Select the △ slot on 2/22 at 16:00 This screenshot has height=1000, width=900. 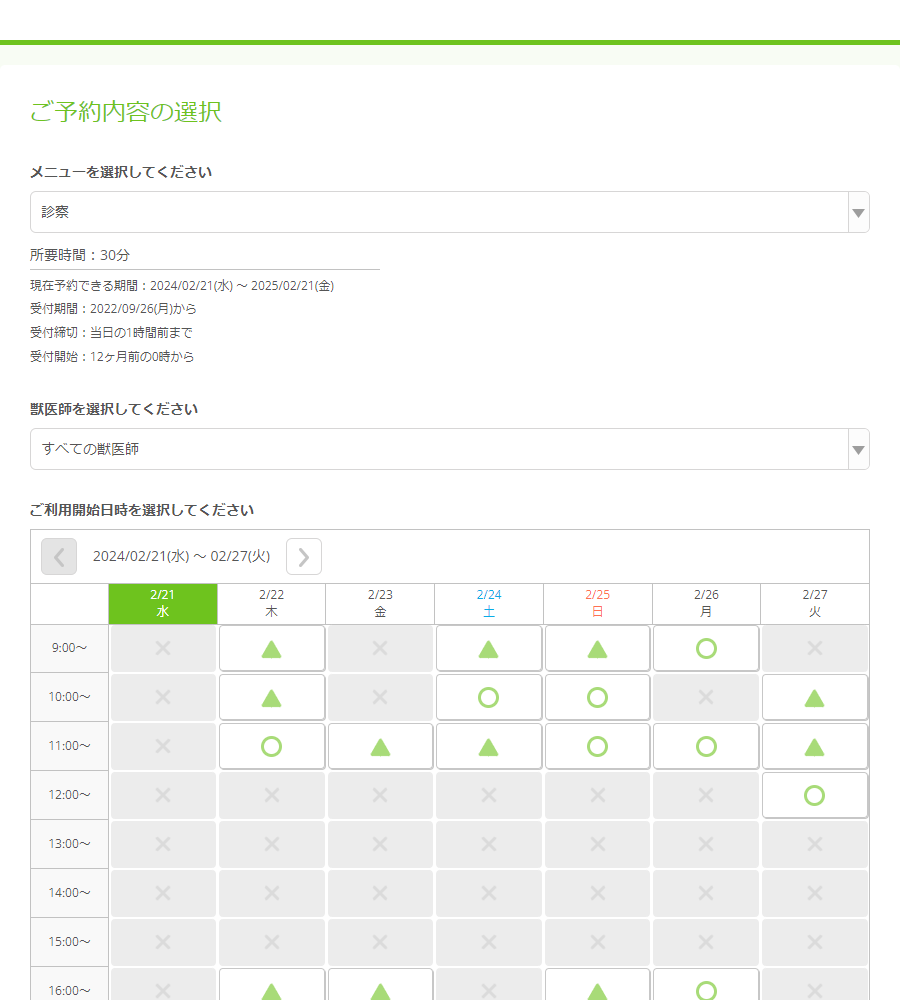tap(272, 989)
